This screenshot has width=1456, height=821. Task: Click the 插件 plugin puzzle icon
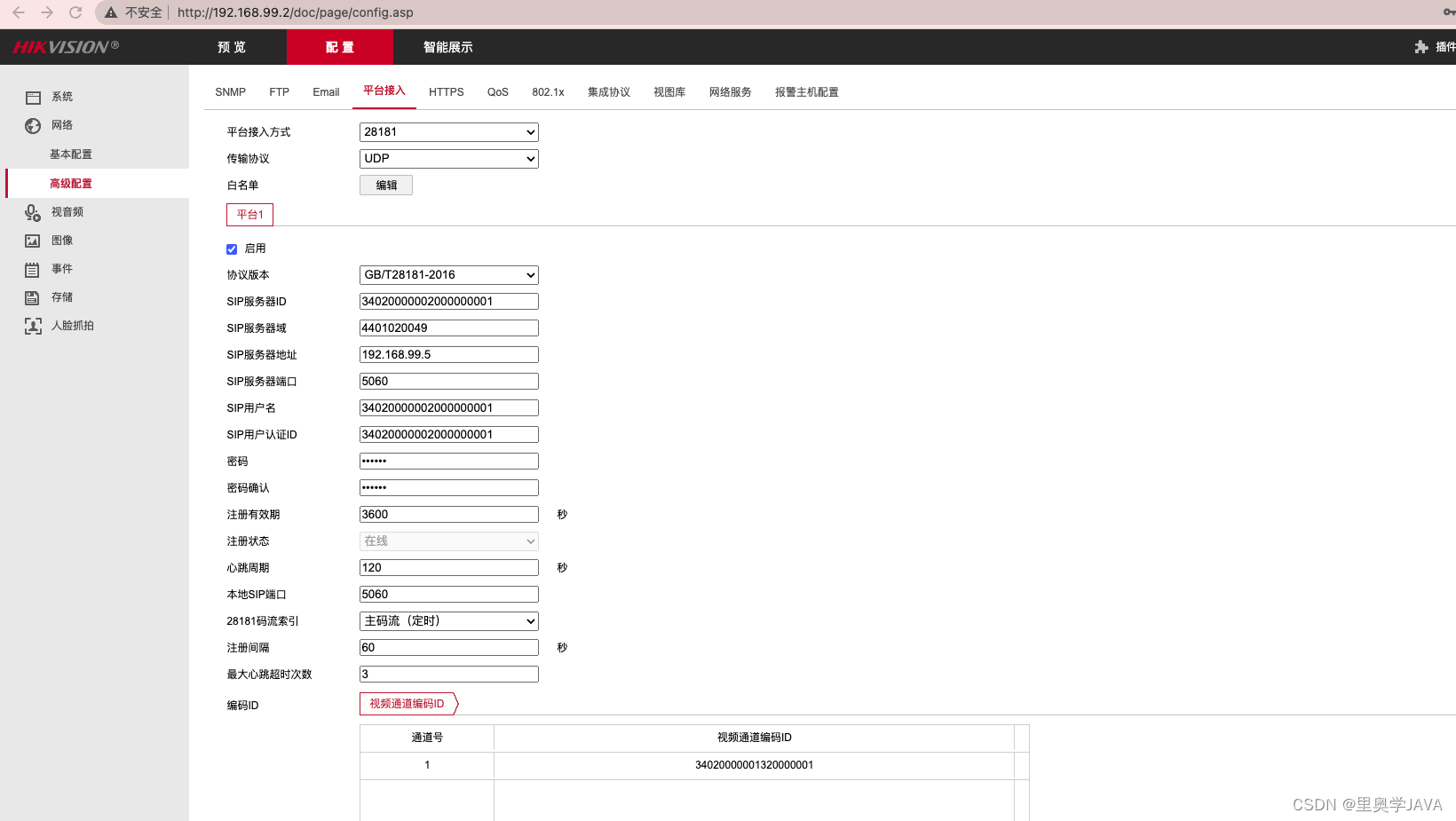[x=1421, y=47]
